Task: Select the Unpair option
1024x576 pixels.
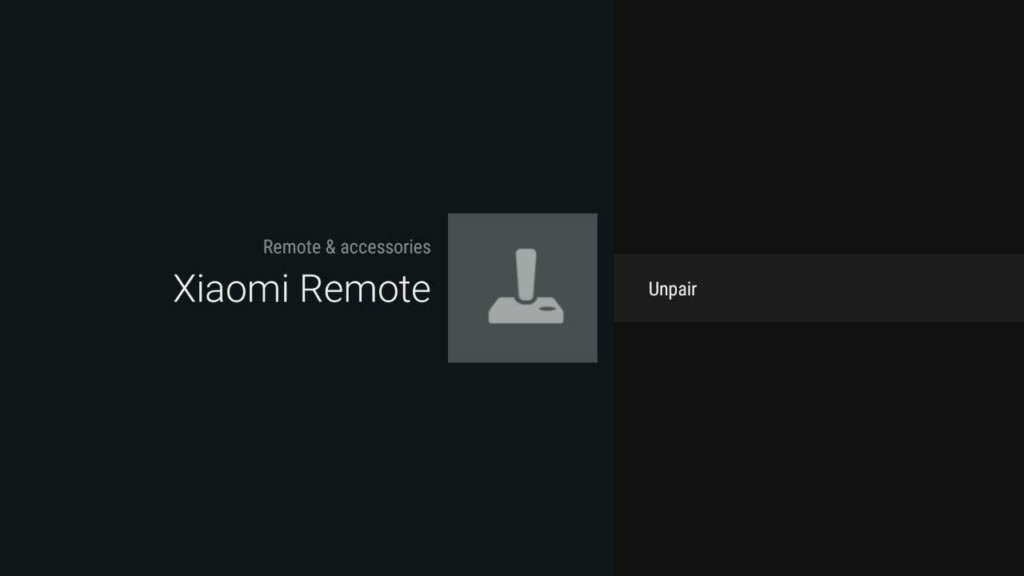Action: click(819, 288)
